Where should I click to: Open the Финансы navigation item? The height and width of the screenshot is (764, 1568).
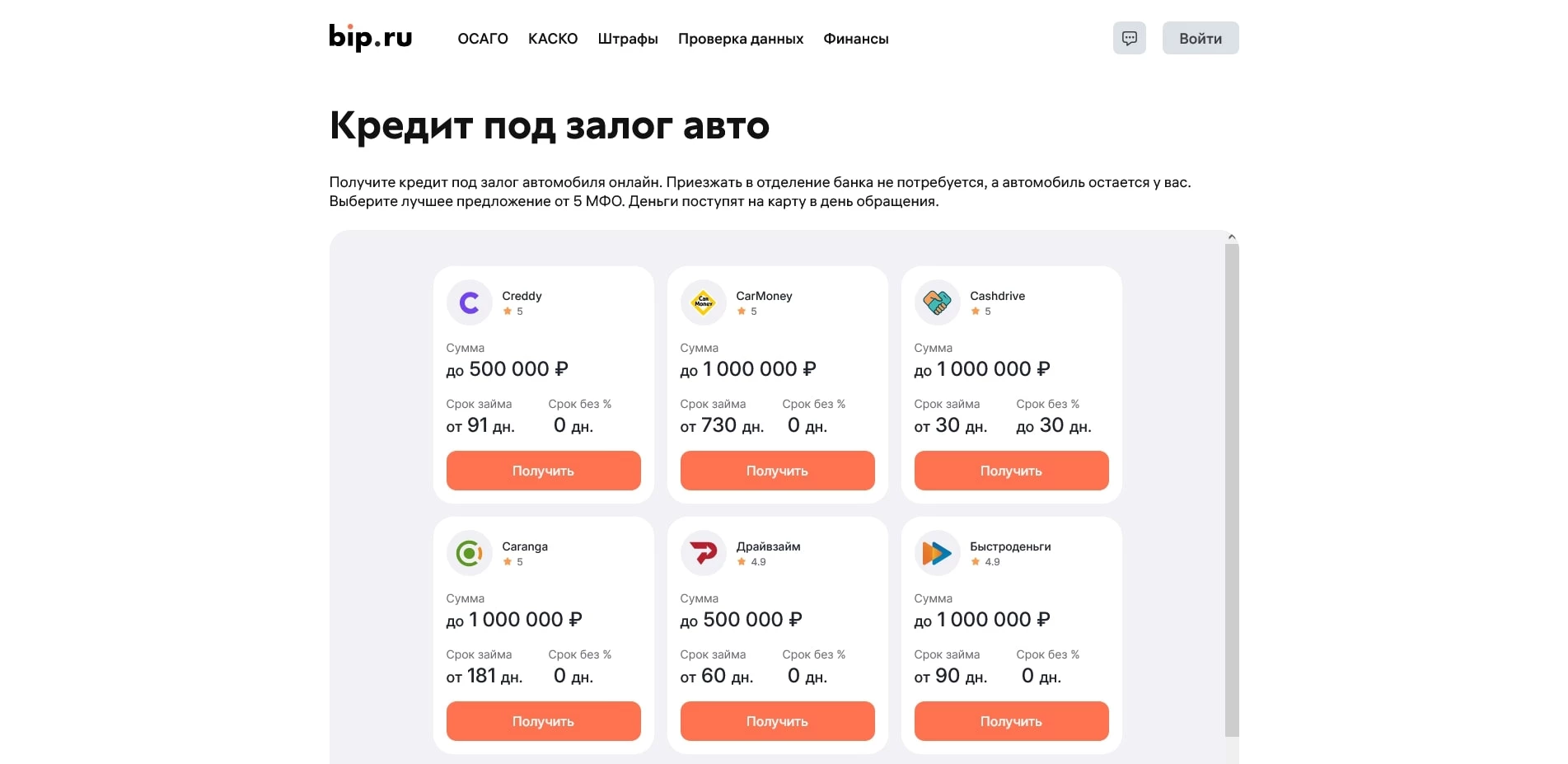(856, 39)
